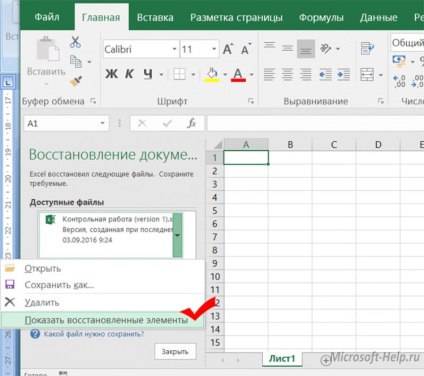Click the Wrap Text icon
The width and height of the screenshot is (424, 376).
367,49
